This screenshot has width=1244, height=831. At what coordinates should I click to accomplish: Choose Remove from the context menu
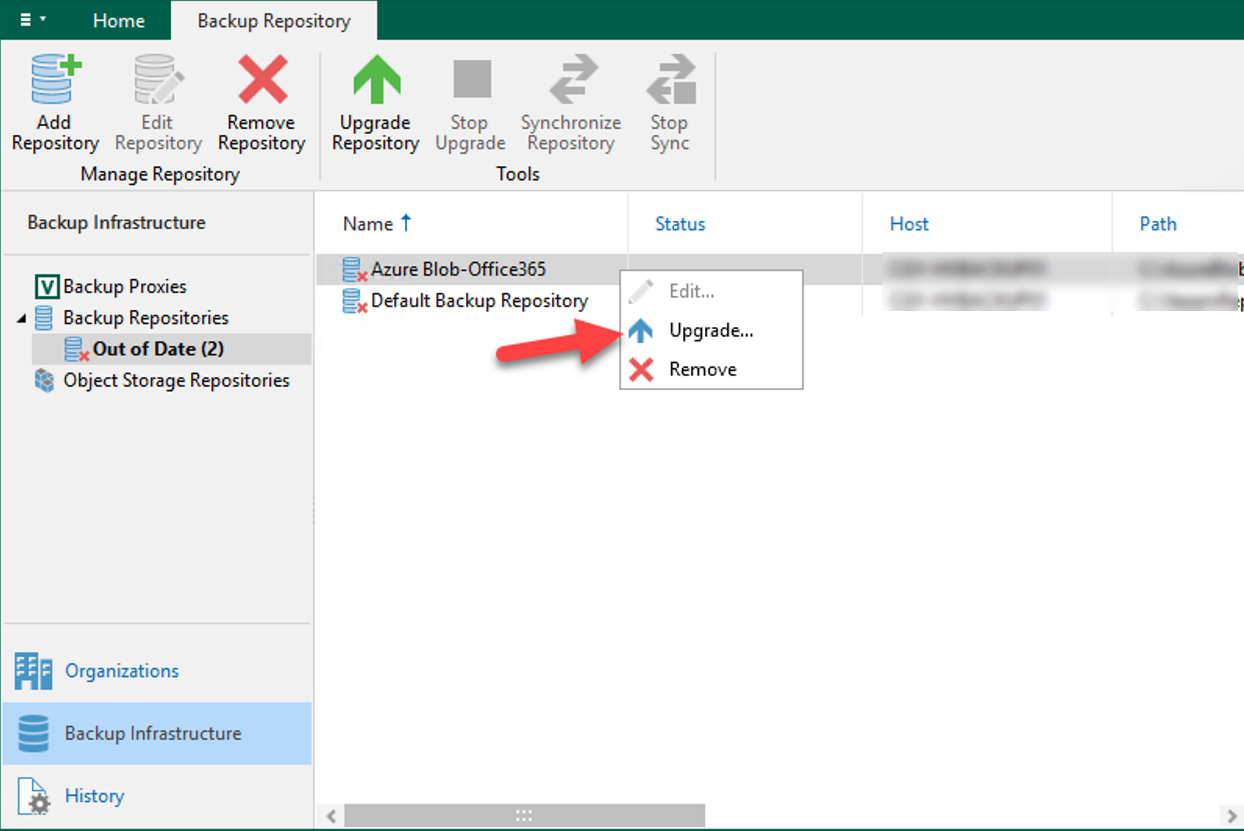pos(702,369)
